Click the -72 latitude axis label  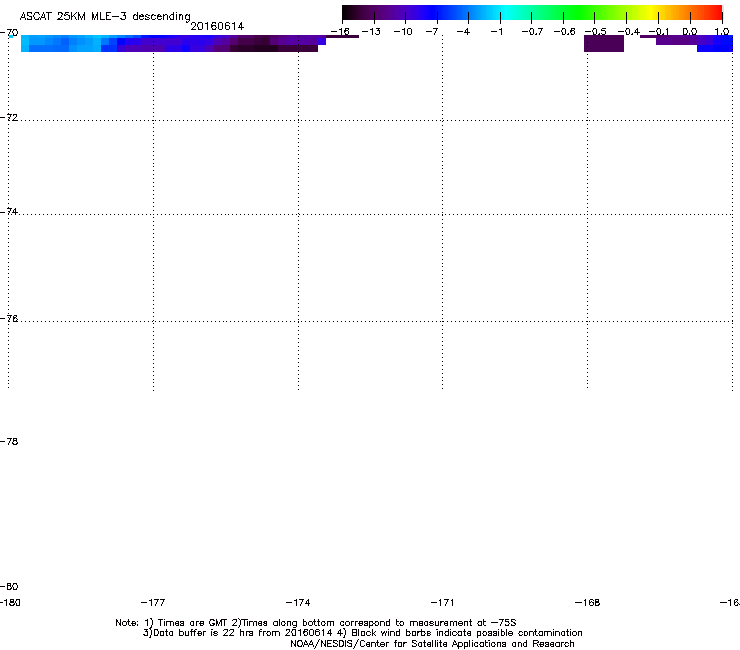(9, 117)
